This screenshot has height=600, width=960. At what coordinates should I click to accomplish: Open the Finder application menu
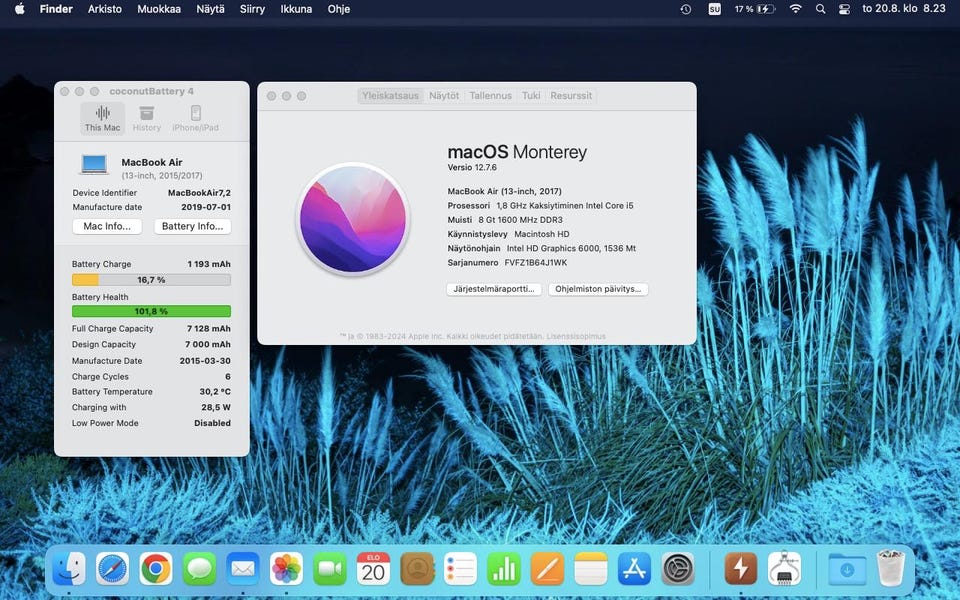56,9
